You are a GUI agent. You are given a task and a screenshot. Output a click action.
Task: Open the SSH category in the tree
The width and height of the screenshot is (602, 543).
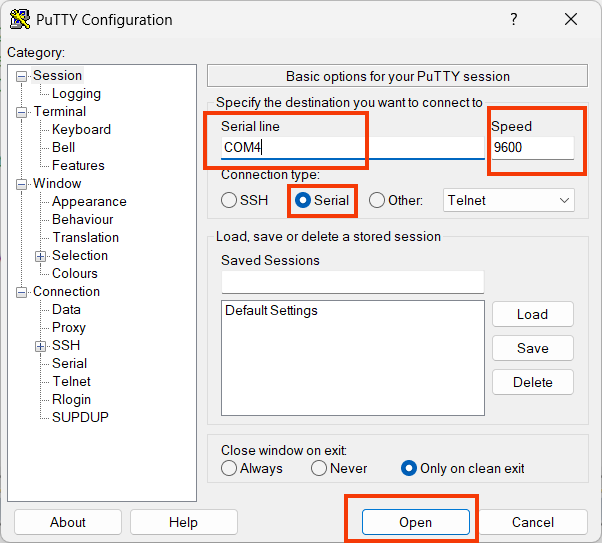(66, 345)
